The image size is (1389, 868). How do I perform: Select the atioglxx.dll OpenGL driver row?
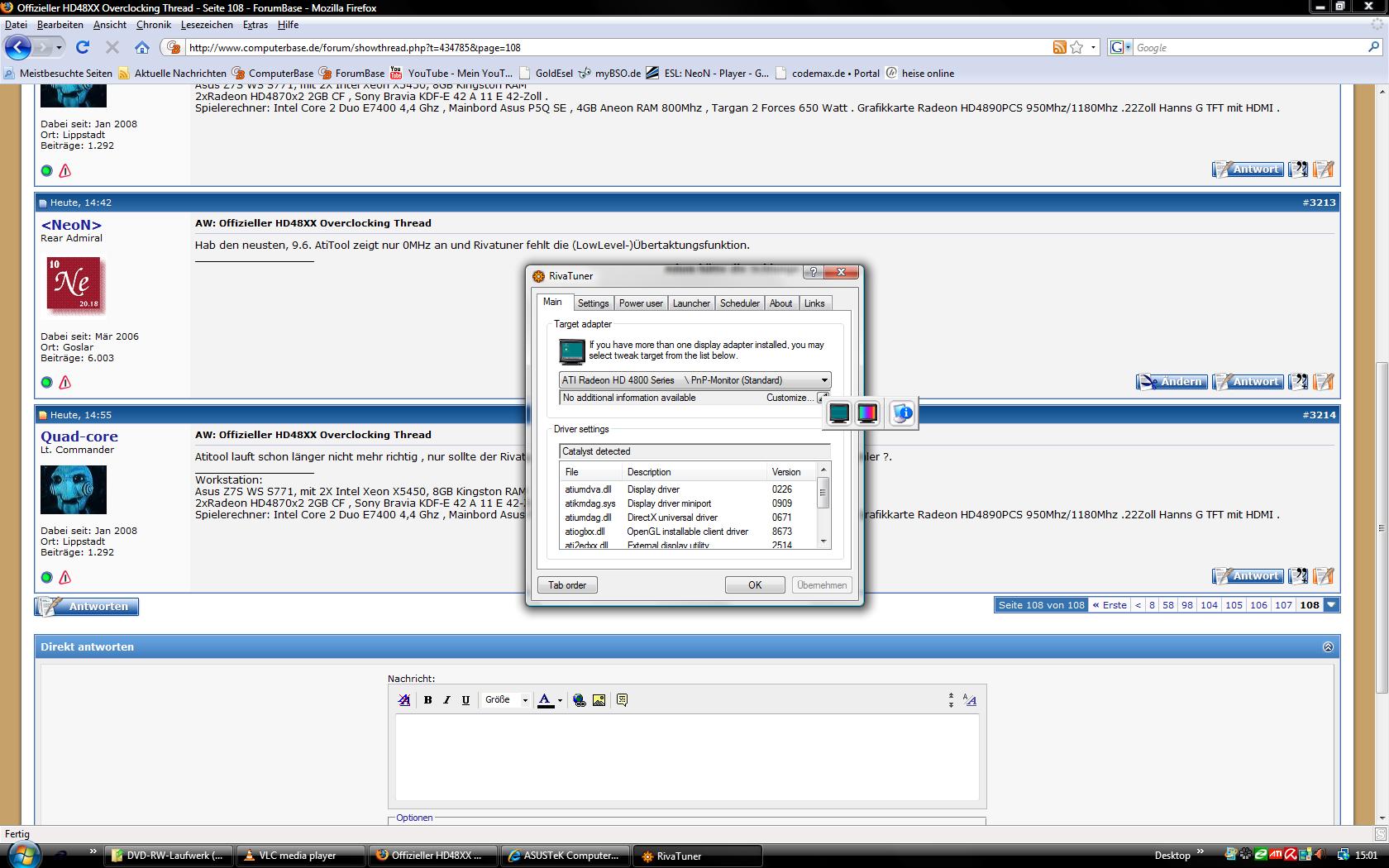pos(688,532)
